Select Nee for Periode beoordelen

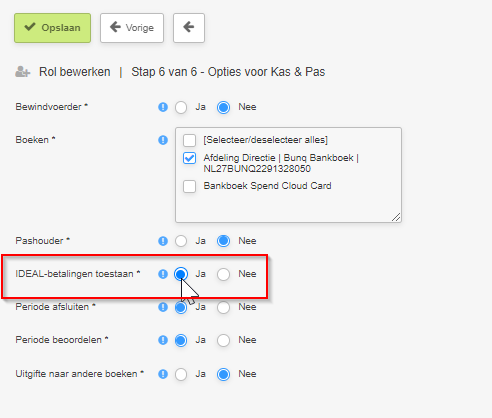tap(223, 340)
